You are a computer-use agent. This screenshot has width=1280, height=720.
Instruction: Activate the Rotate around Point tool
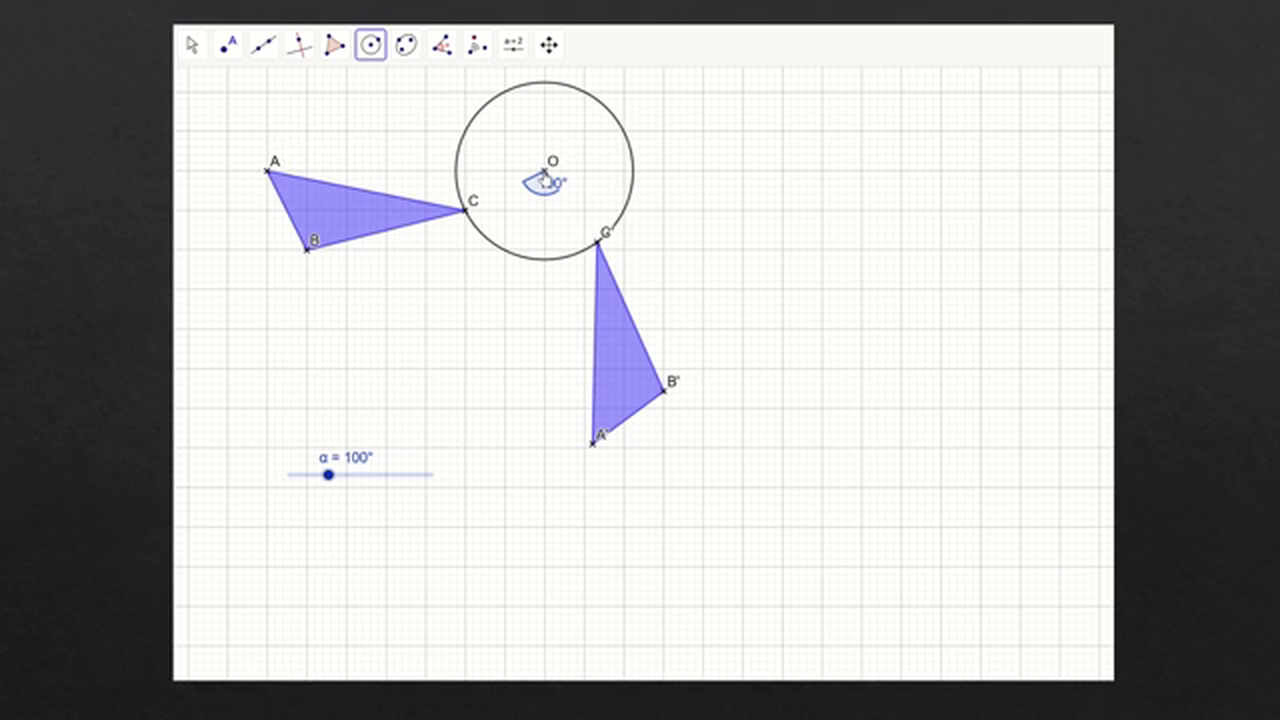[477, 44]
